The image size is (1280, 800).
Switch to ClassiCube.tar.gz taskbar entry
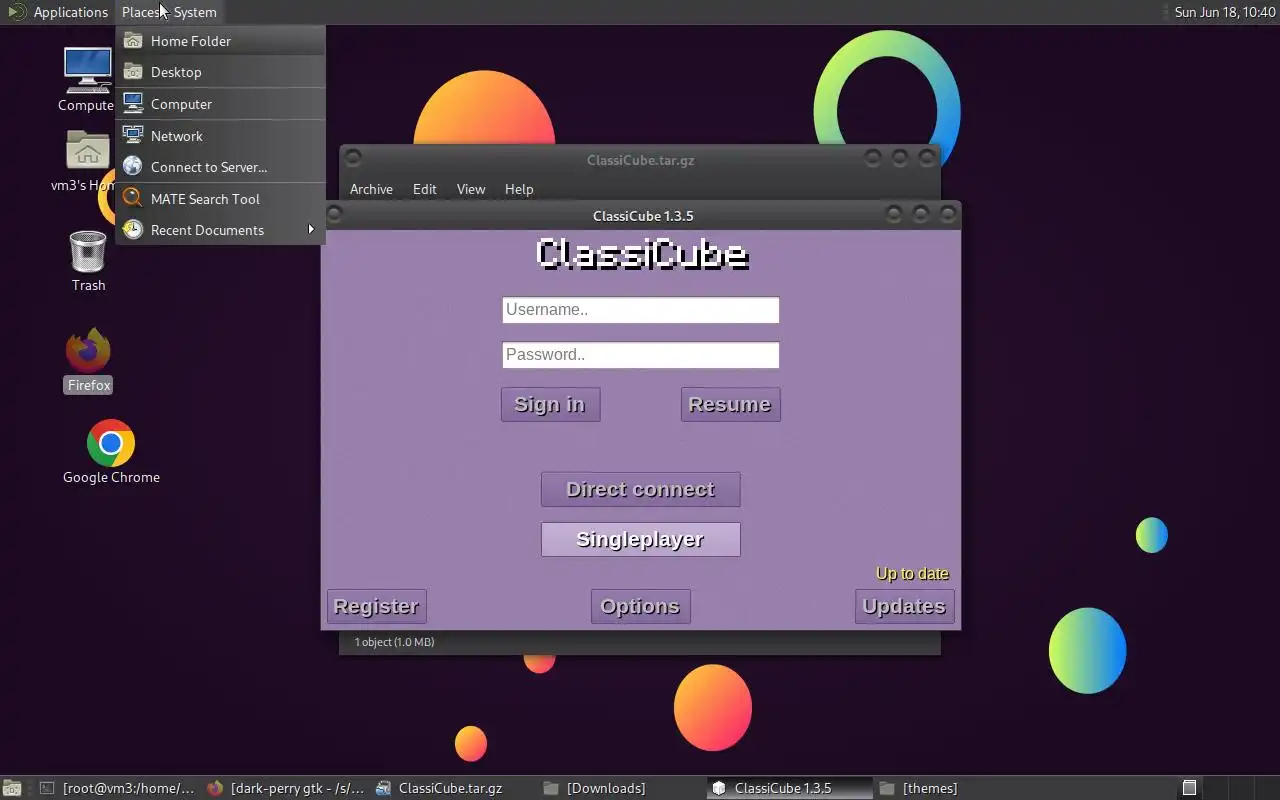tap(454, 788)
